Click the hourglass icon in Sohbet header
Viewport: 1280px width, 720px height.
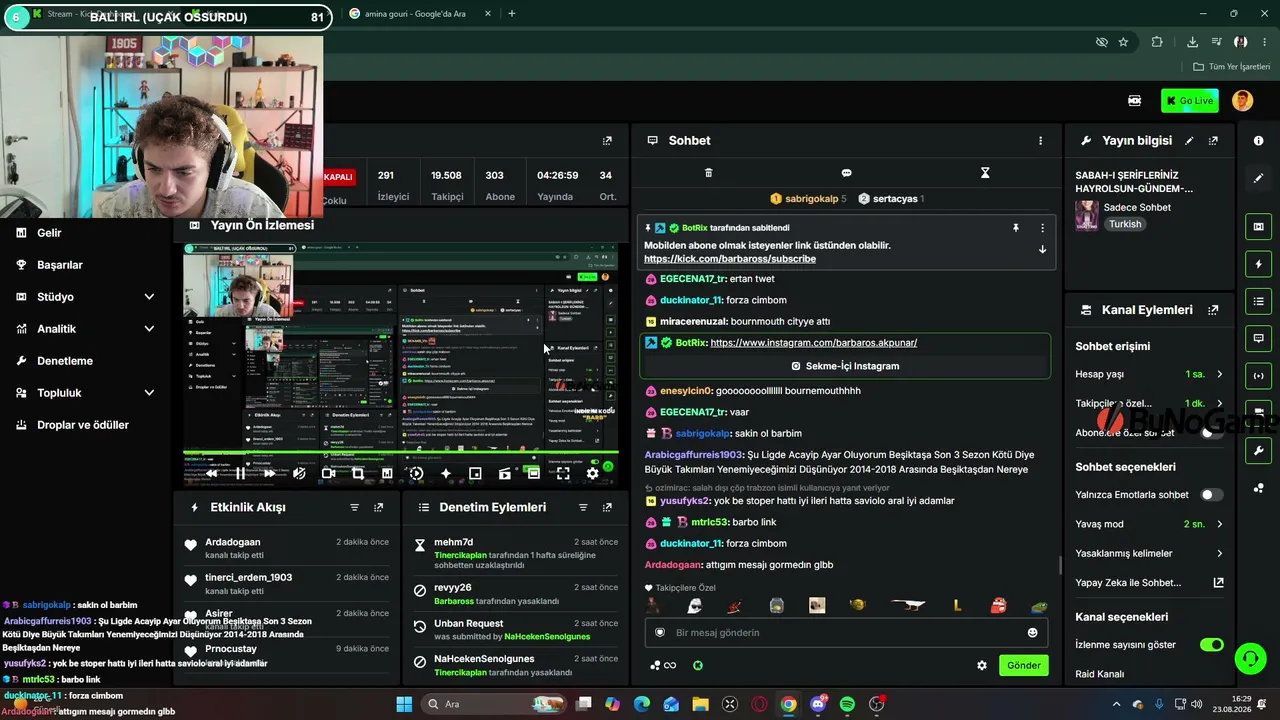(985, 173)
